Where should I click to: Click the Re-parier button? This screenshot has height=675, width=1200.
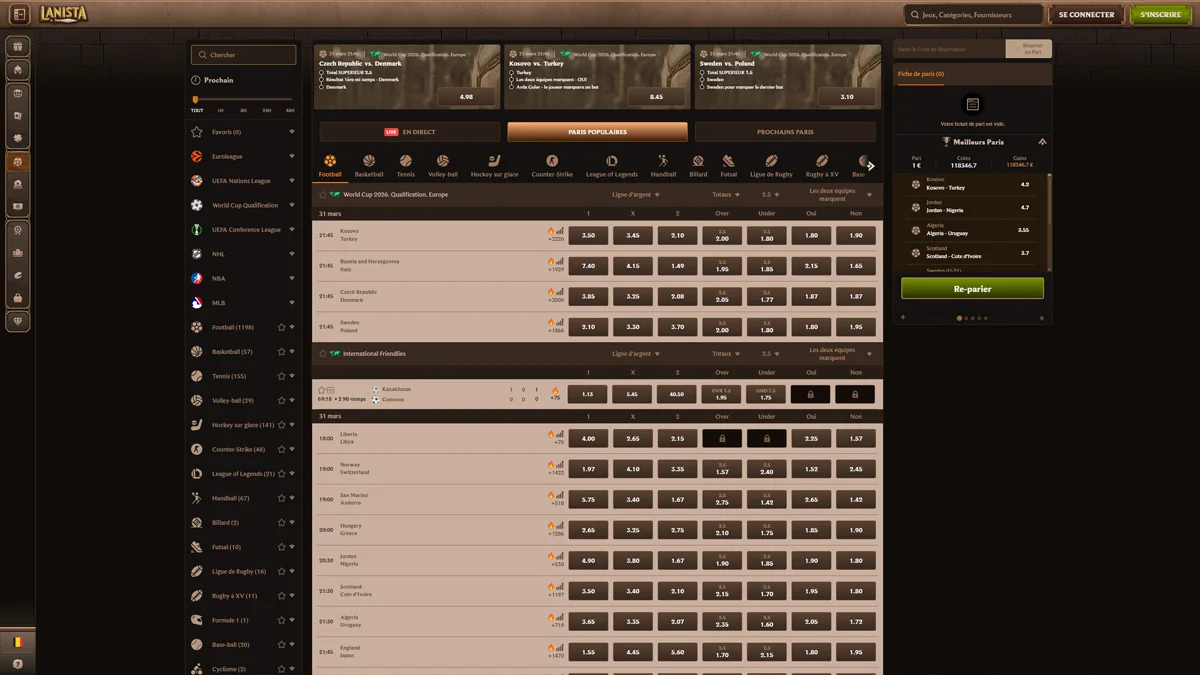point(972,288)
